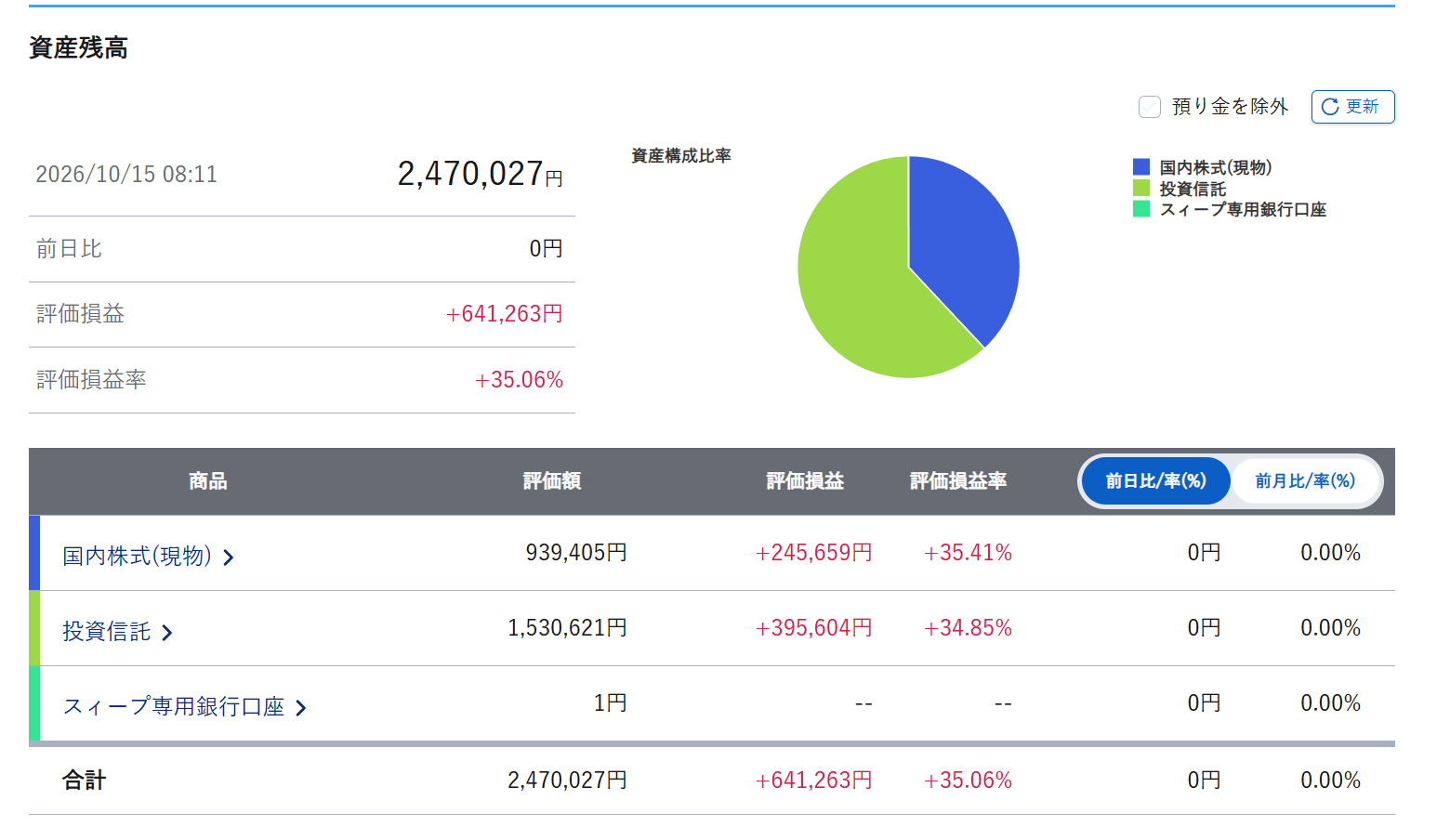Click the 商品 column header
The height and width of the screenshot is (840, 1450).
pos(207,481)
